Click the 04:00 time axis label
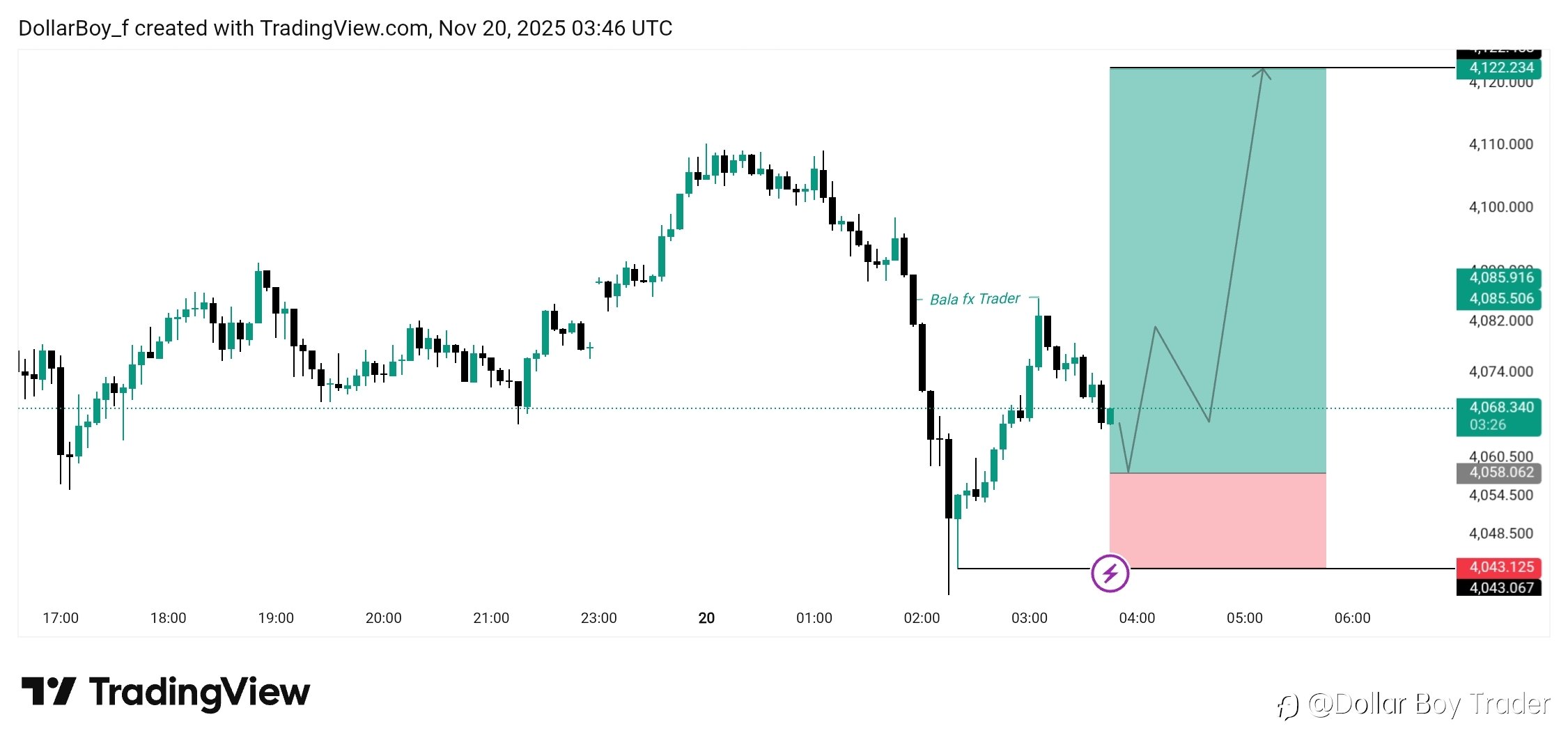Viewport: 1568px width, 747px height. [x=1137, y=618]
